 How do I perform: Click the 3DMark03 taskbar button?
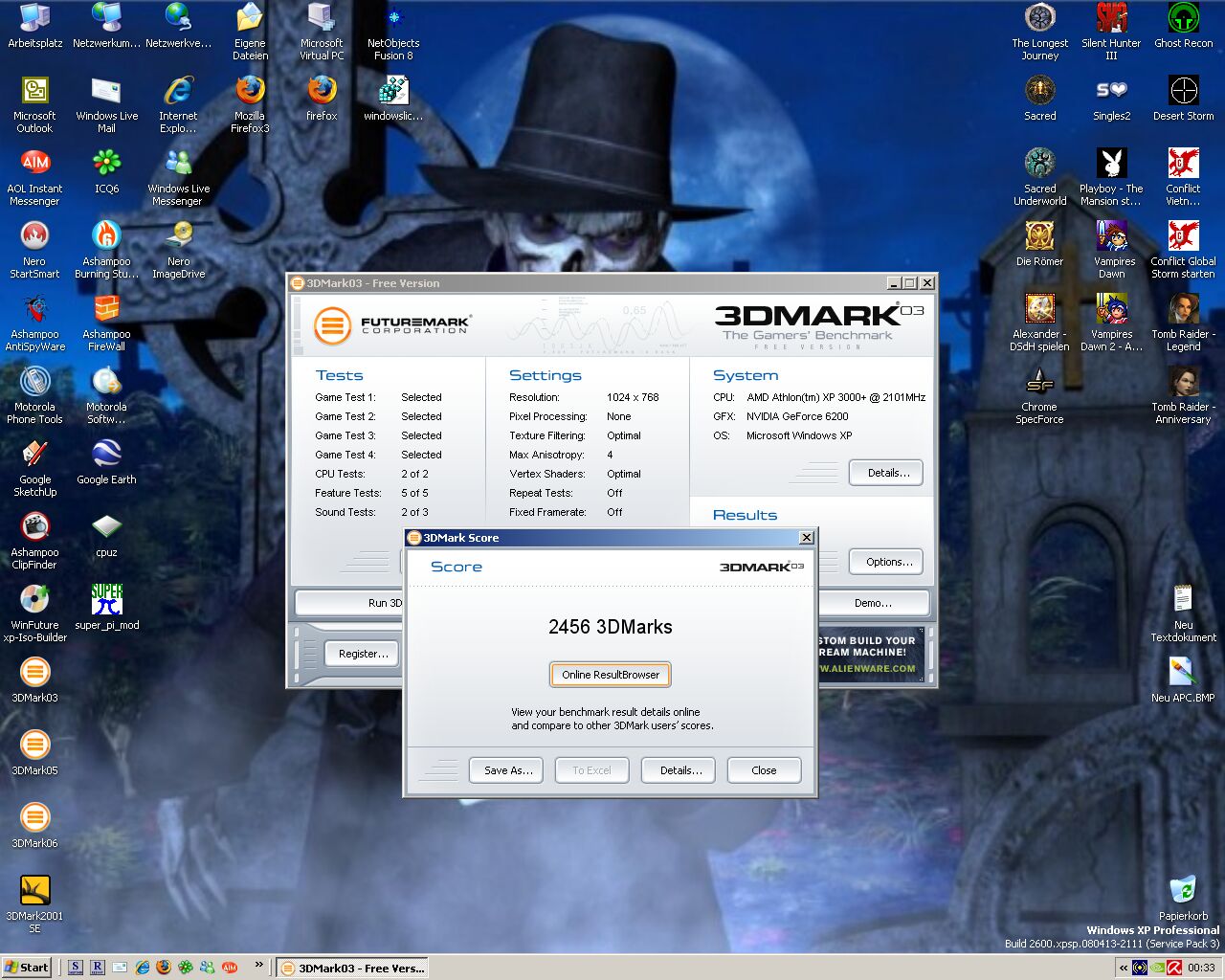352,968
